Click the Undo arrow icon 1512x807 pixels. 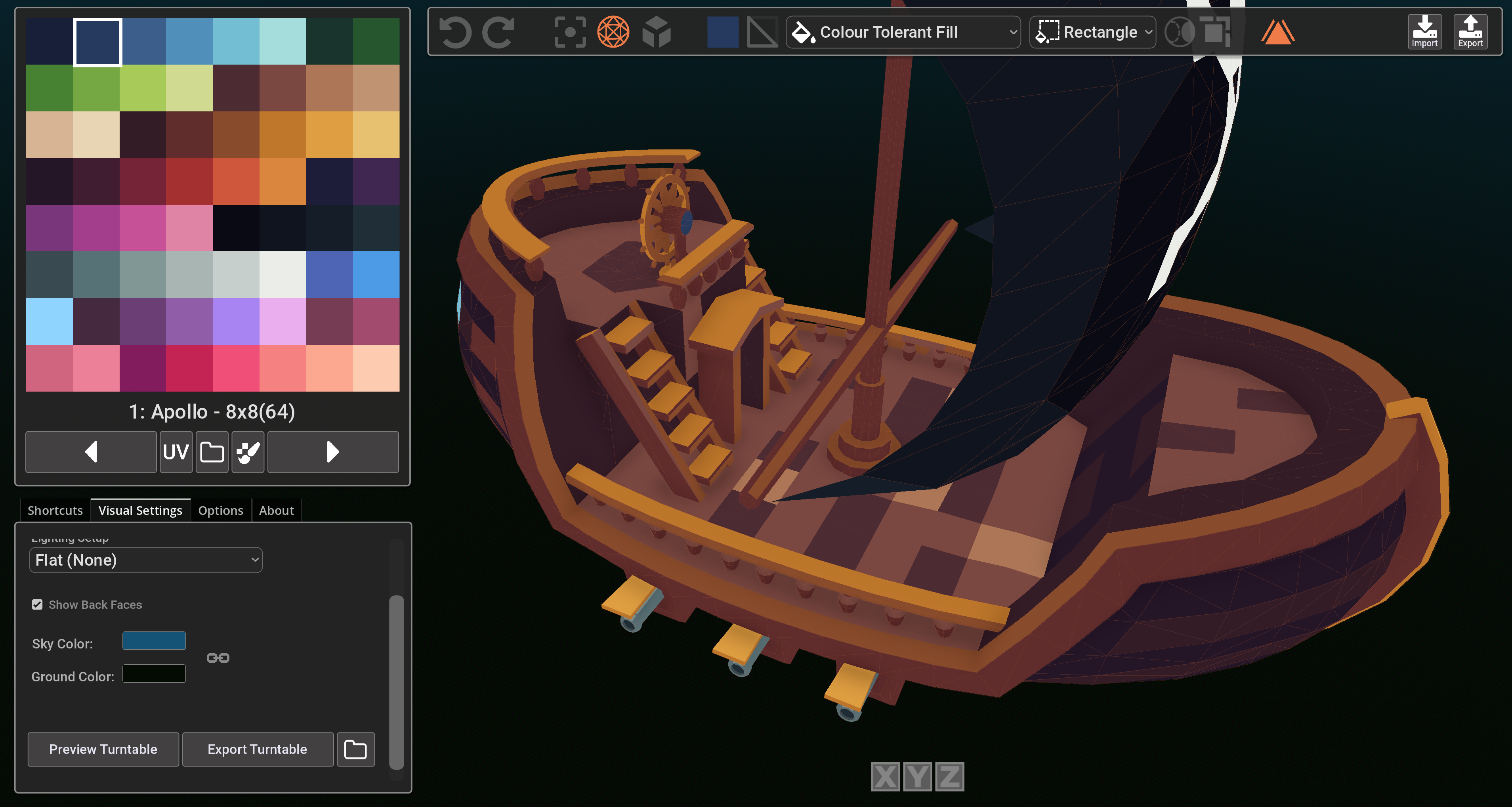(x=455, y=32)
